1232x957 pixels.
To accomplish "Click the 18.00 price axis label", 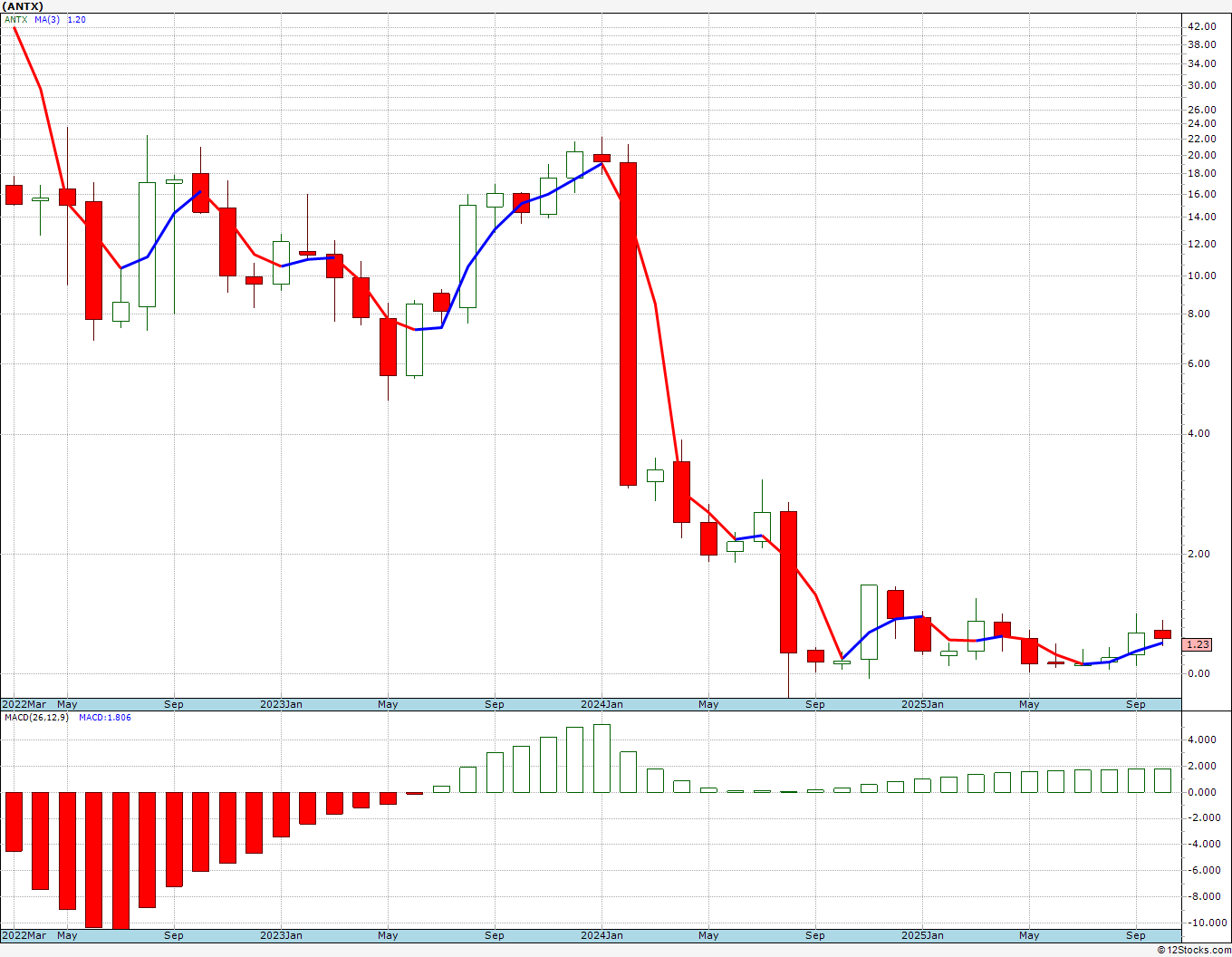I will click(x=1201, y=173).
